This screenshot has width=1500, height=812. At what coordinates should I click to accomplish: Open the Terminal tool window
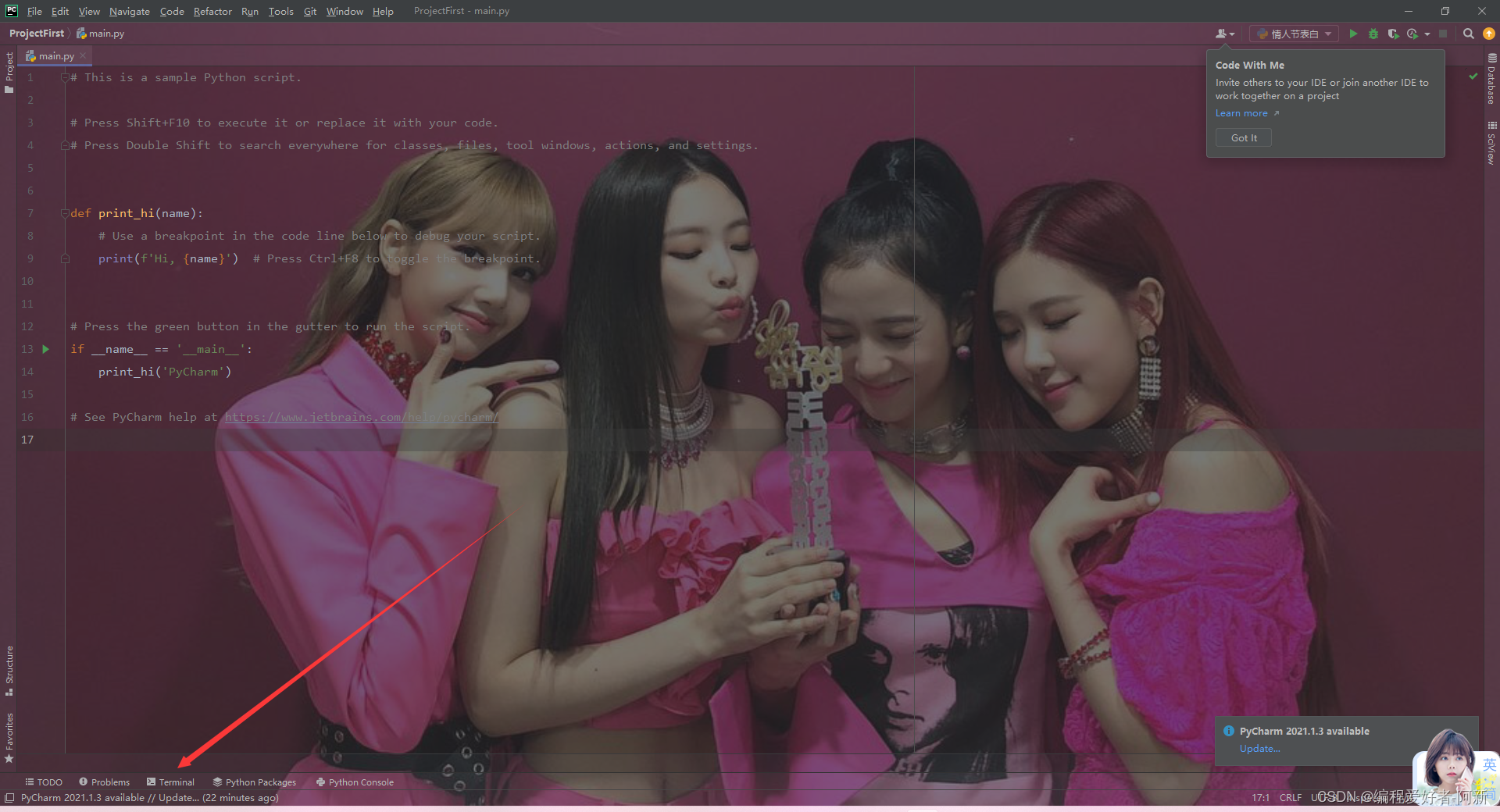170,782
